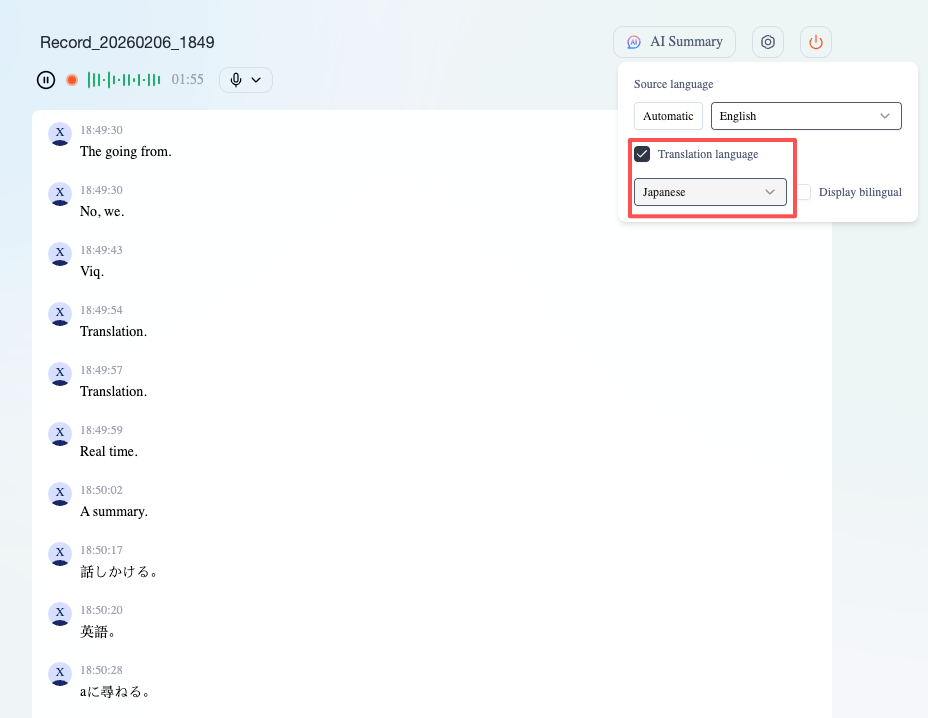The height and width of the screenshot is (718, 928).
Task: Click the 18:49:54 timestamp
Action: 101,310
